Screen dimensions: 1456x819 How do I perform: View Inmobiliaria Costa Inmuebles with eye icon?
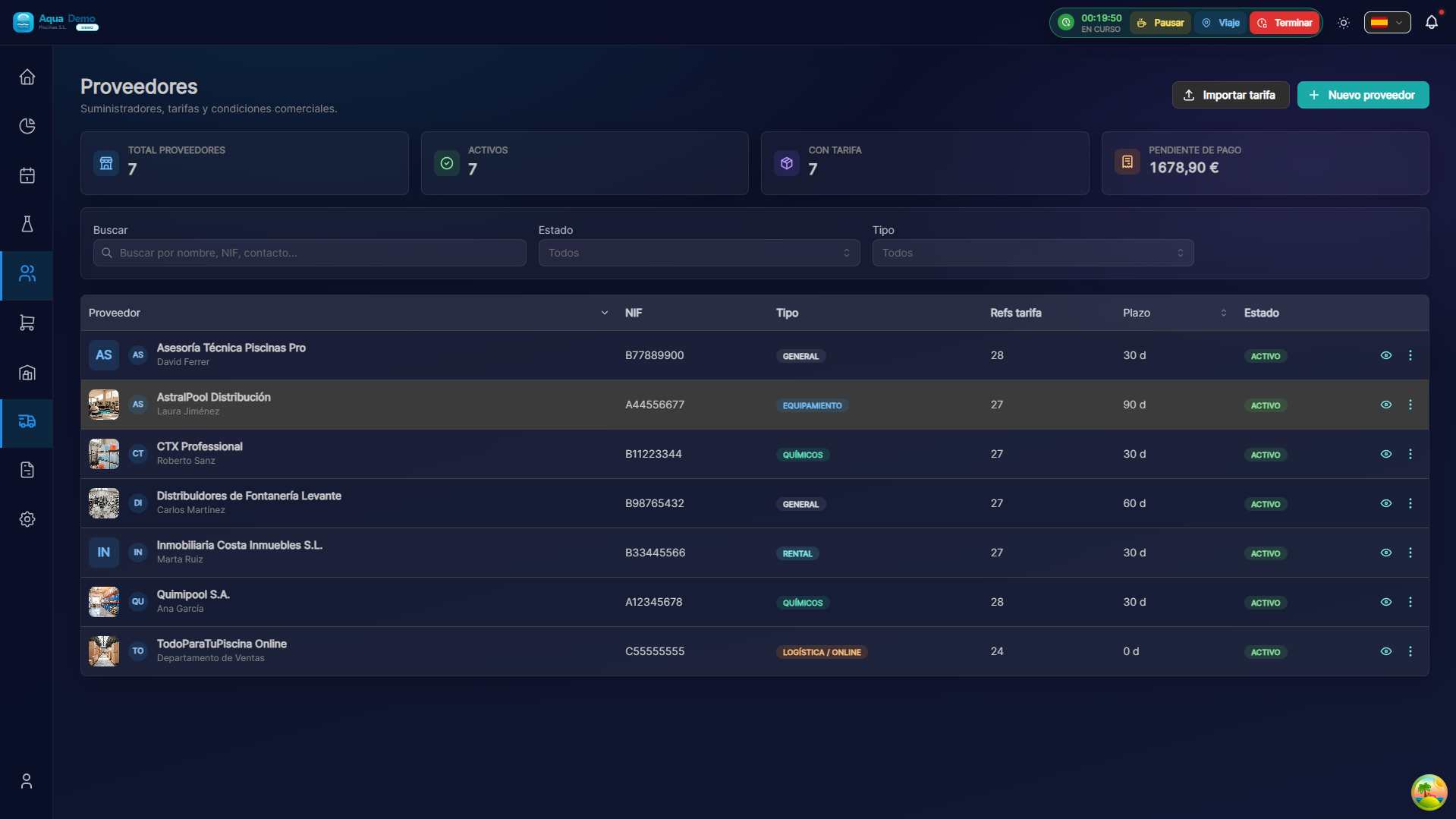(x=1385, y=553)
